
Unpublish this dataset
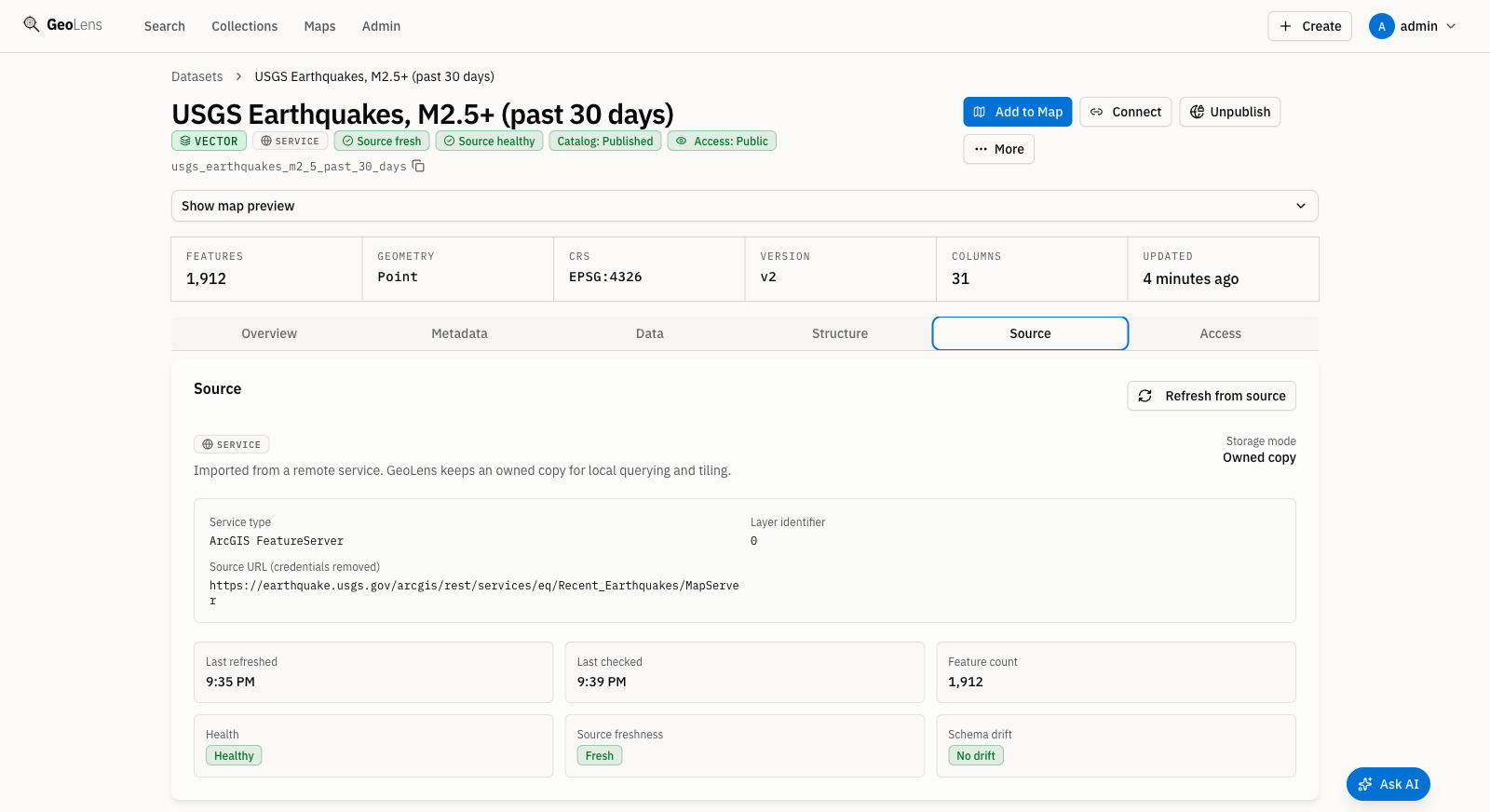point(1230,112)
